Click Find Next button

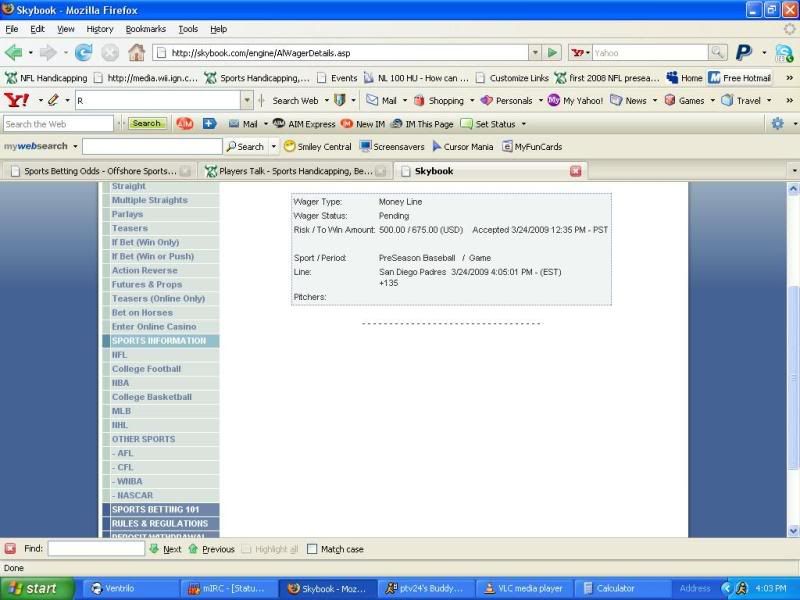point(165,549)
